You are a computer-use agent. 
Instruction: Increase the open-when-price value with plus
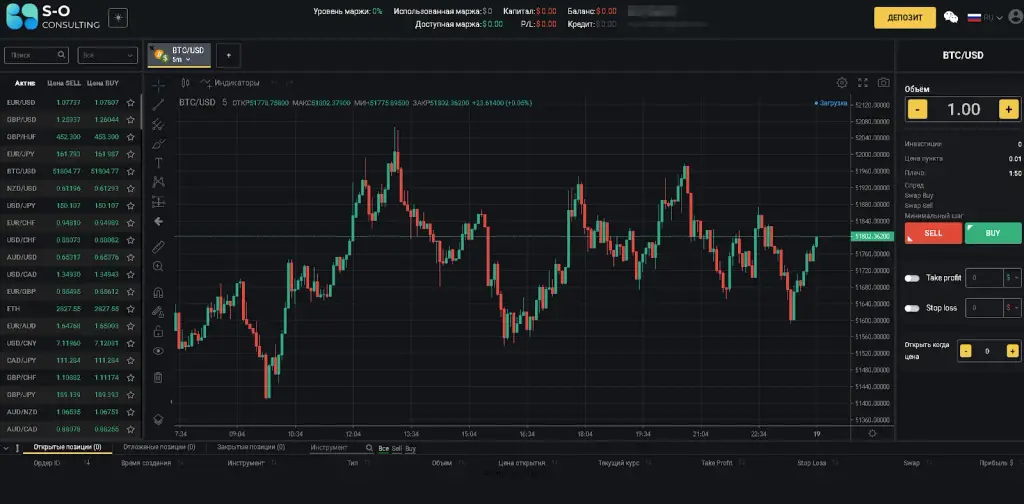1012,351
